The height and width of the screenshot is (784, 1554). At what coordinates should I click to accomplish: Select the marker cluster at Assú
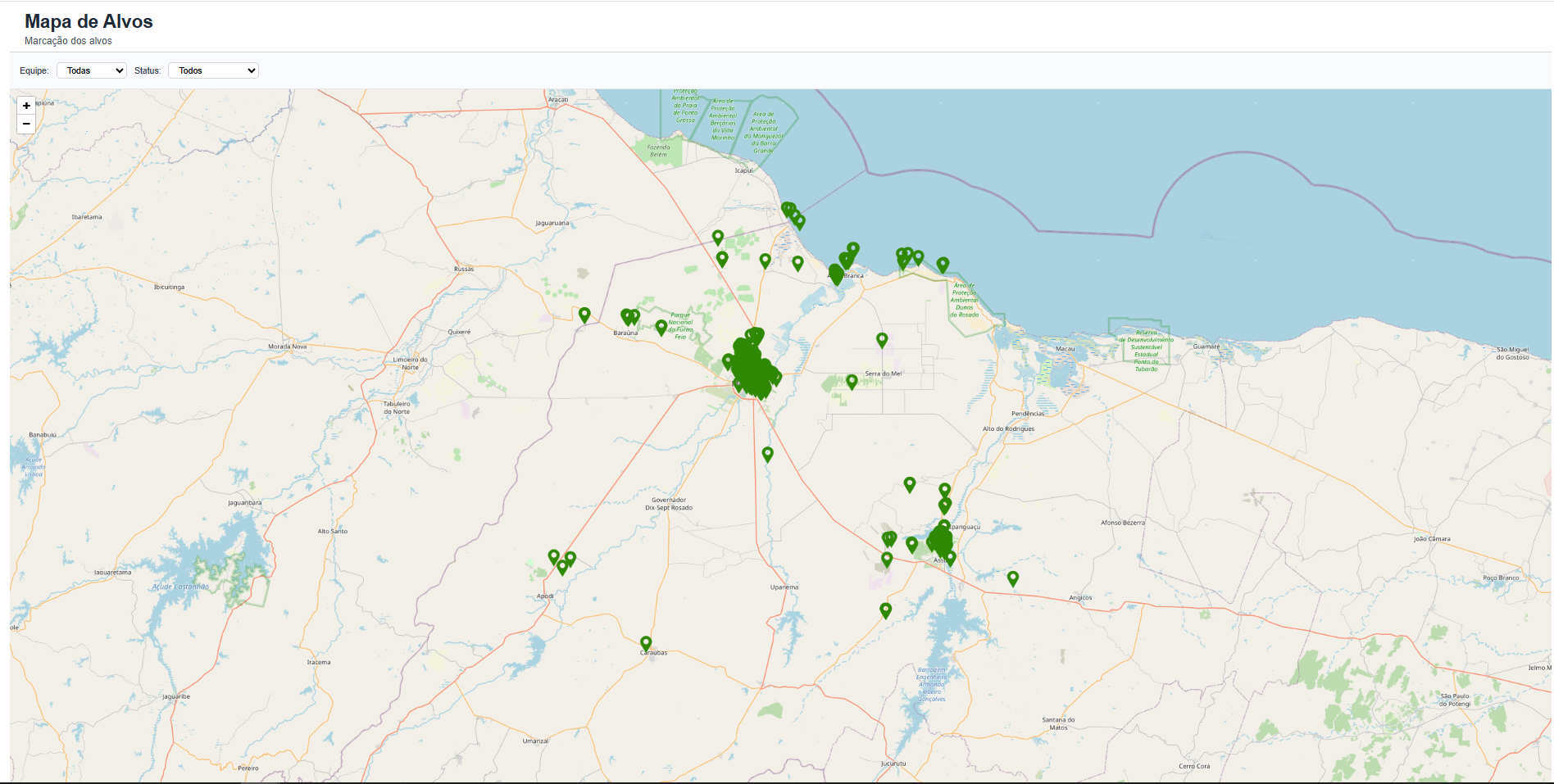pyautogui.click(x=940, y=541)
